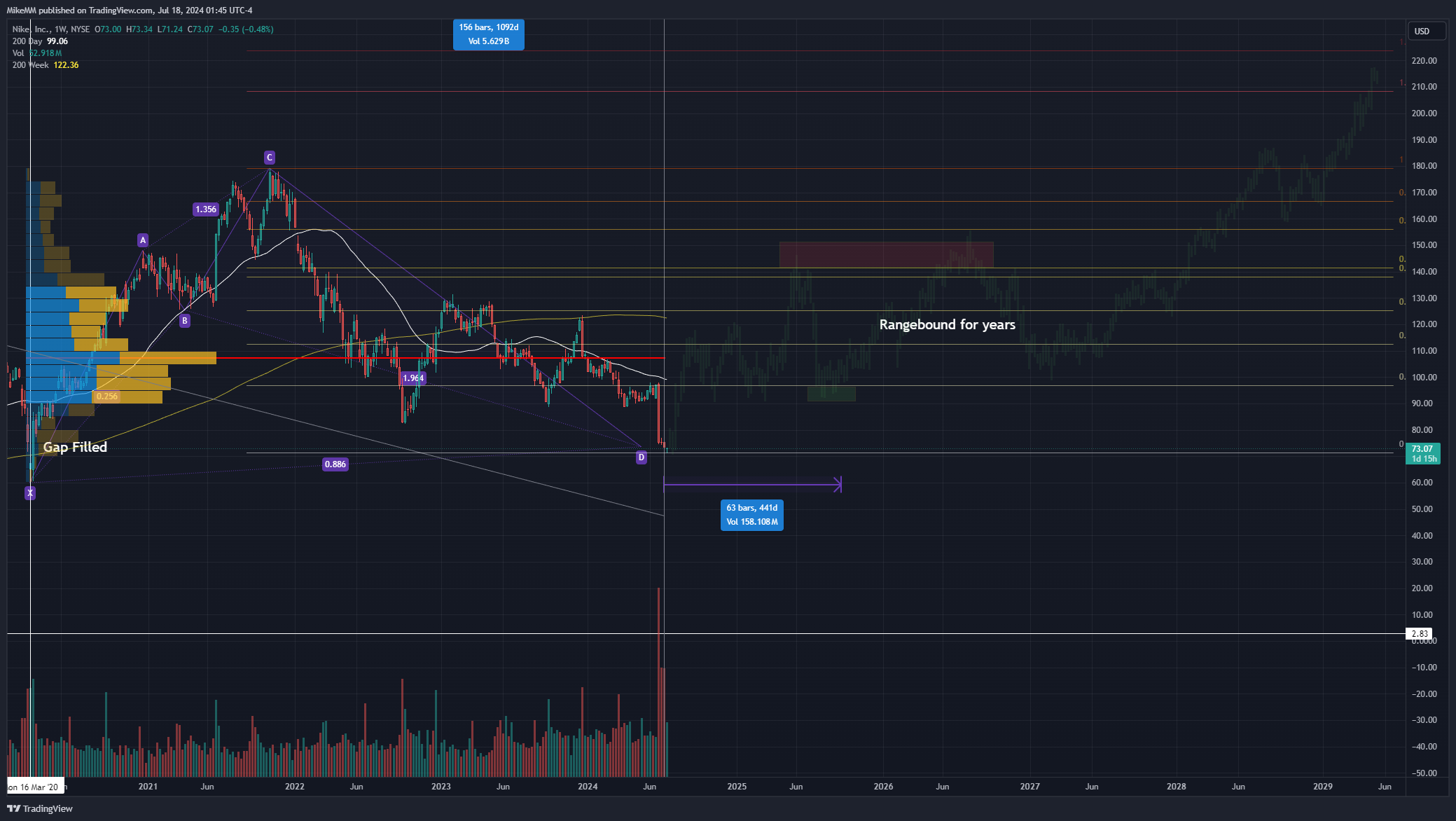Select the XABCD pattern point D label
The image size is (1456, 821).
pyautogui.click(x=642, y=457)
